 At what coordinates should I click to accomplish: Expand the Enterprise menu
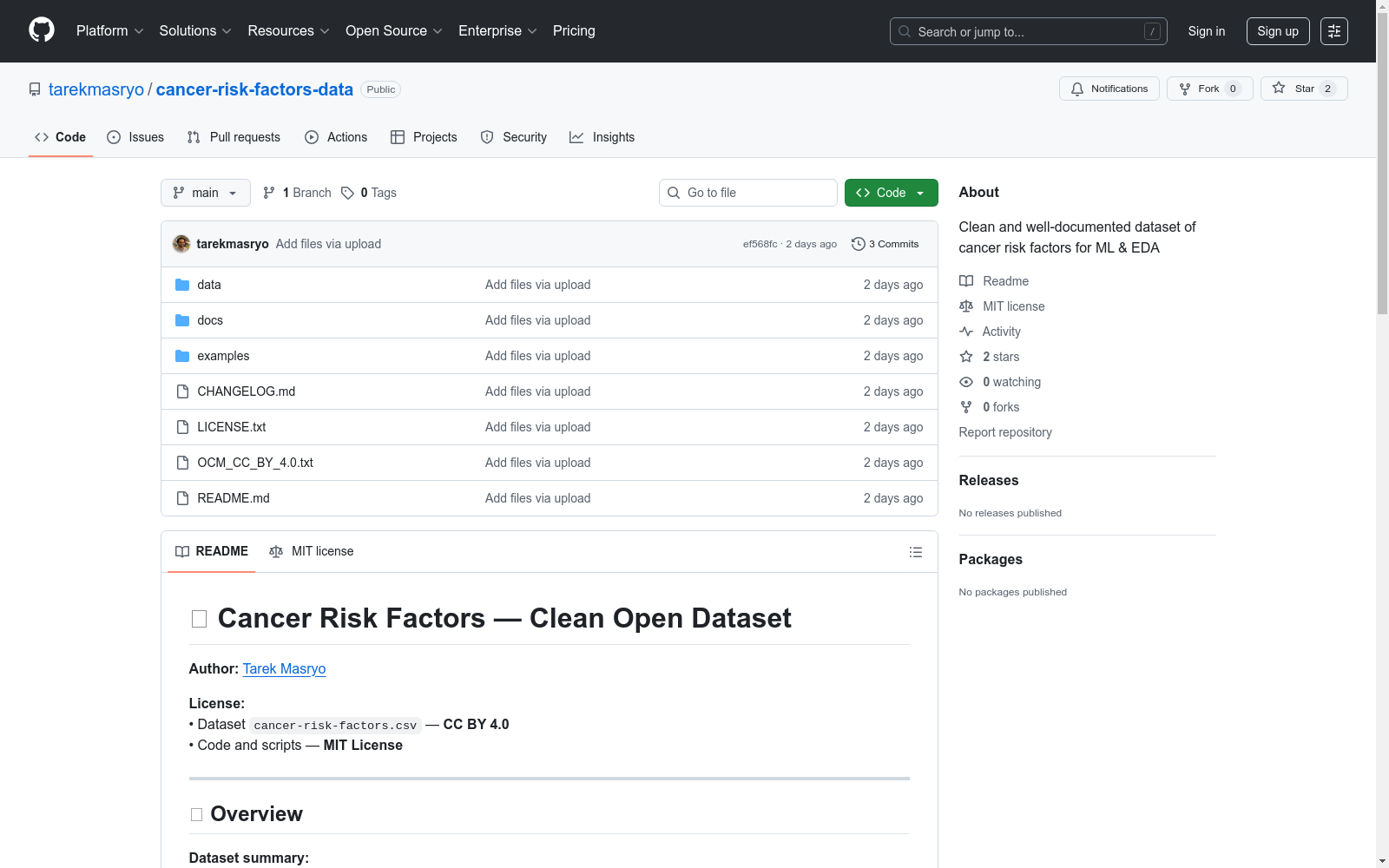[497, 30]
